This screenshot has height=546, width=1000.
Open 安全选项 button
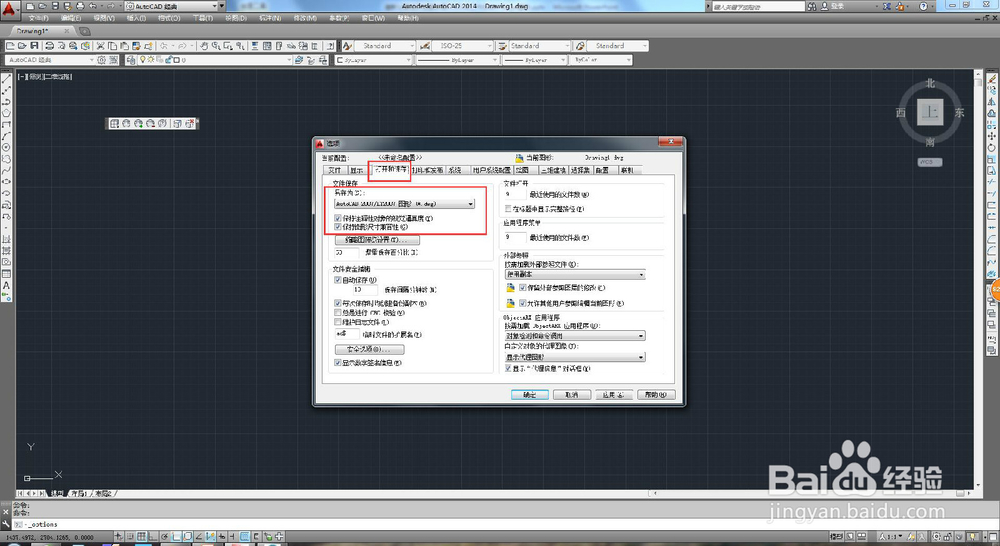(x=369, y=350)
